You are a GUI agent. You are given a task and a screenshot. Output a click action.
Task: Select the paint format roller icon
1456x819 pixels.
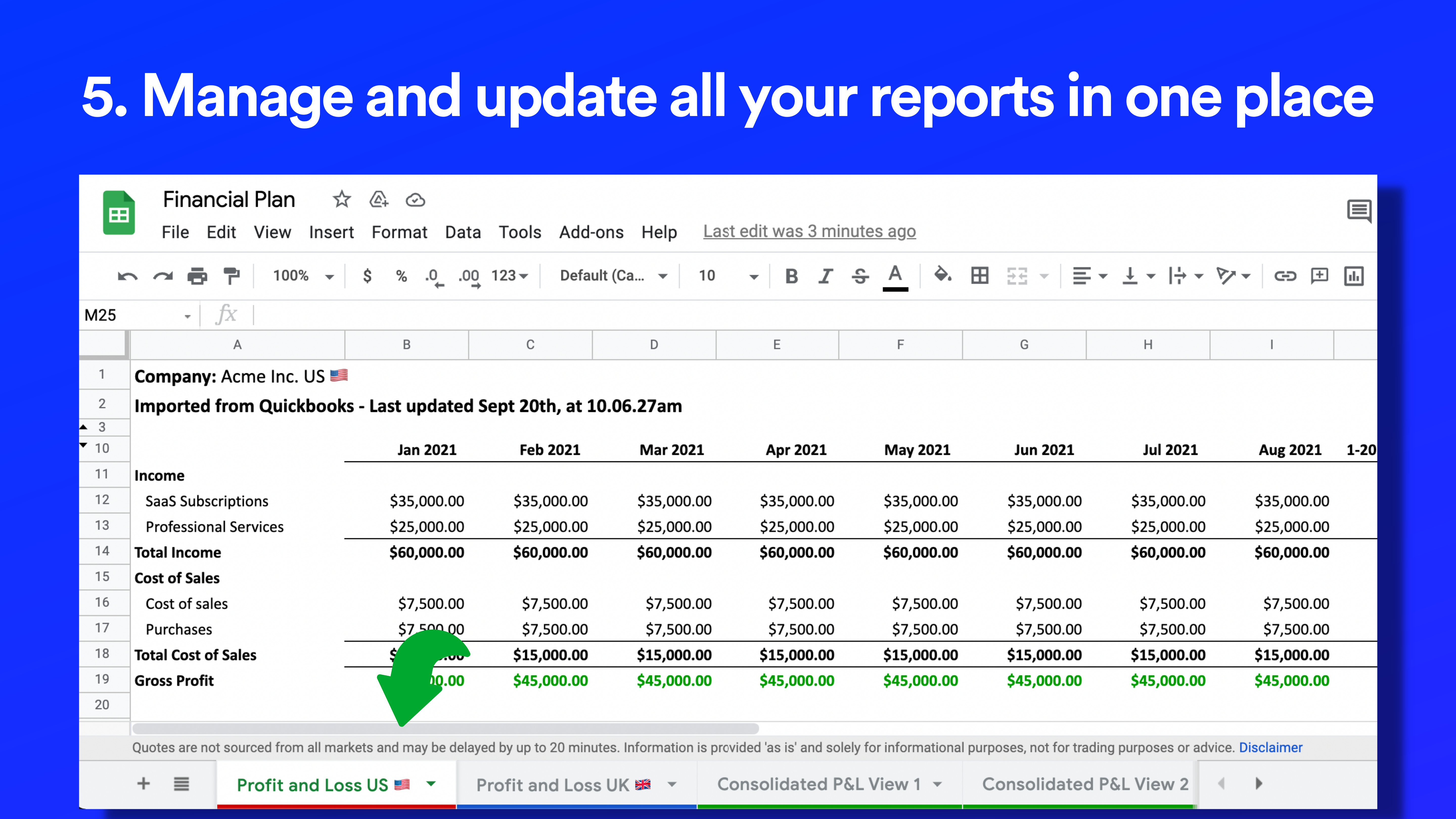pyautogui.click(x=232, y=276)
